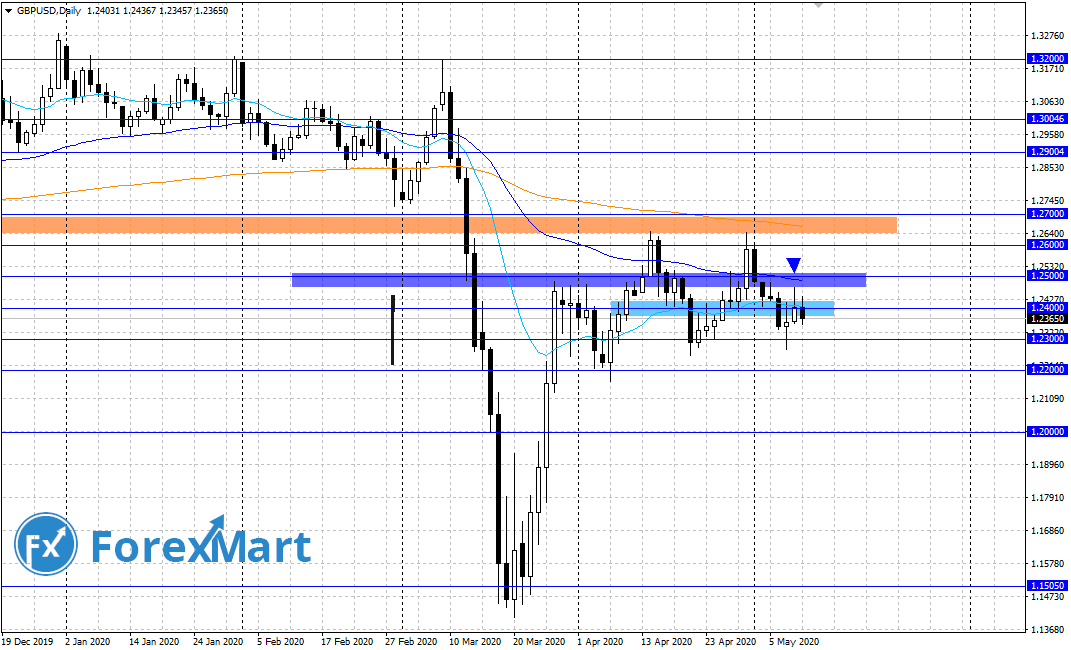Click the ForexMart watermark text
Viewport: 1071px width, 650px height.
click(201, 547)
